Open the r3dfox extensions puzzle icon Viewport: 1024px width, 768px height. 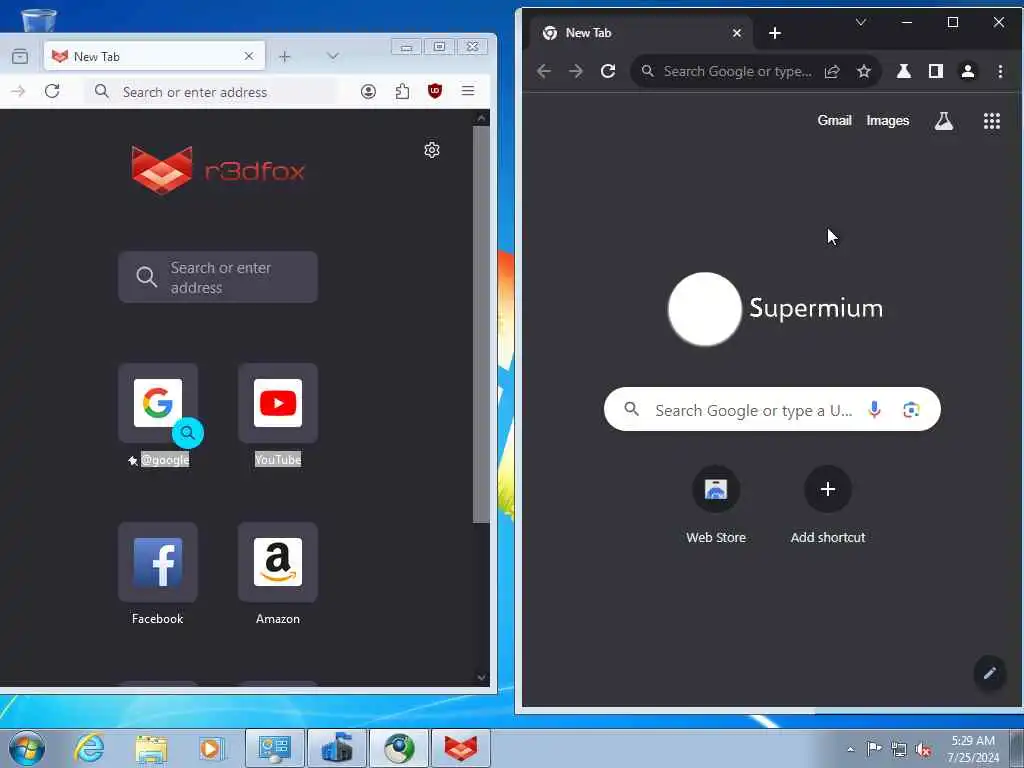(x=402, y=91)
